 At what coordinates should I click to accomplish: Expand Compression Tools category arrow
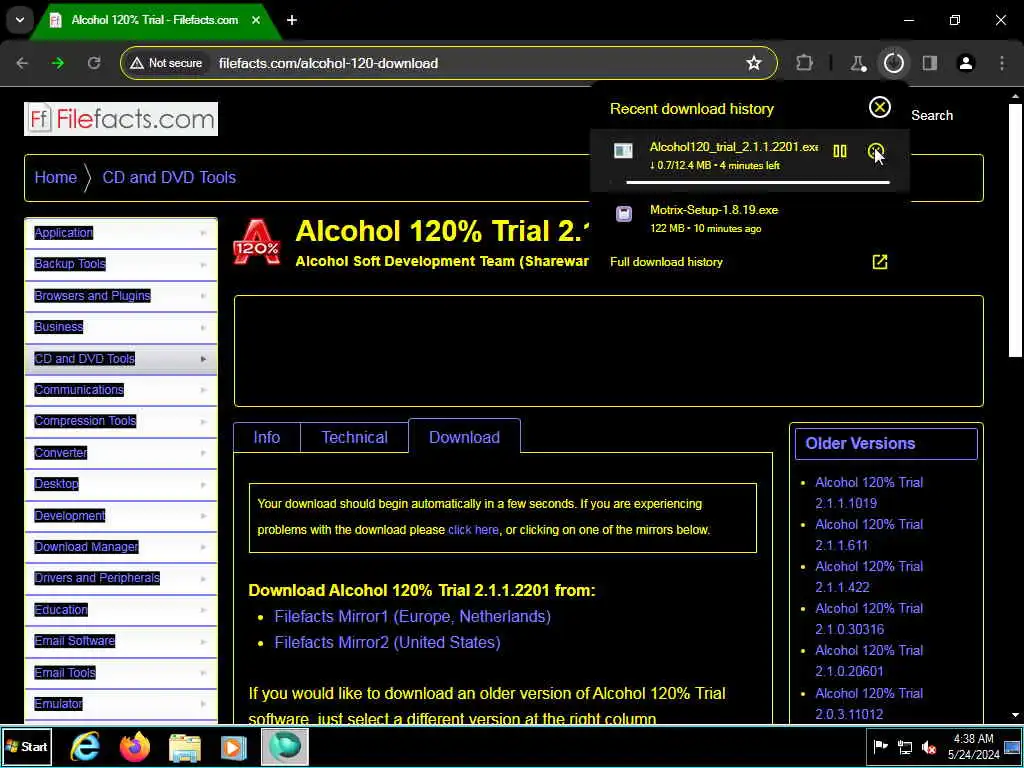[x=203, y=421]
